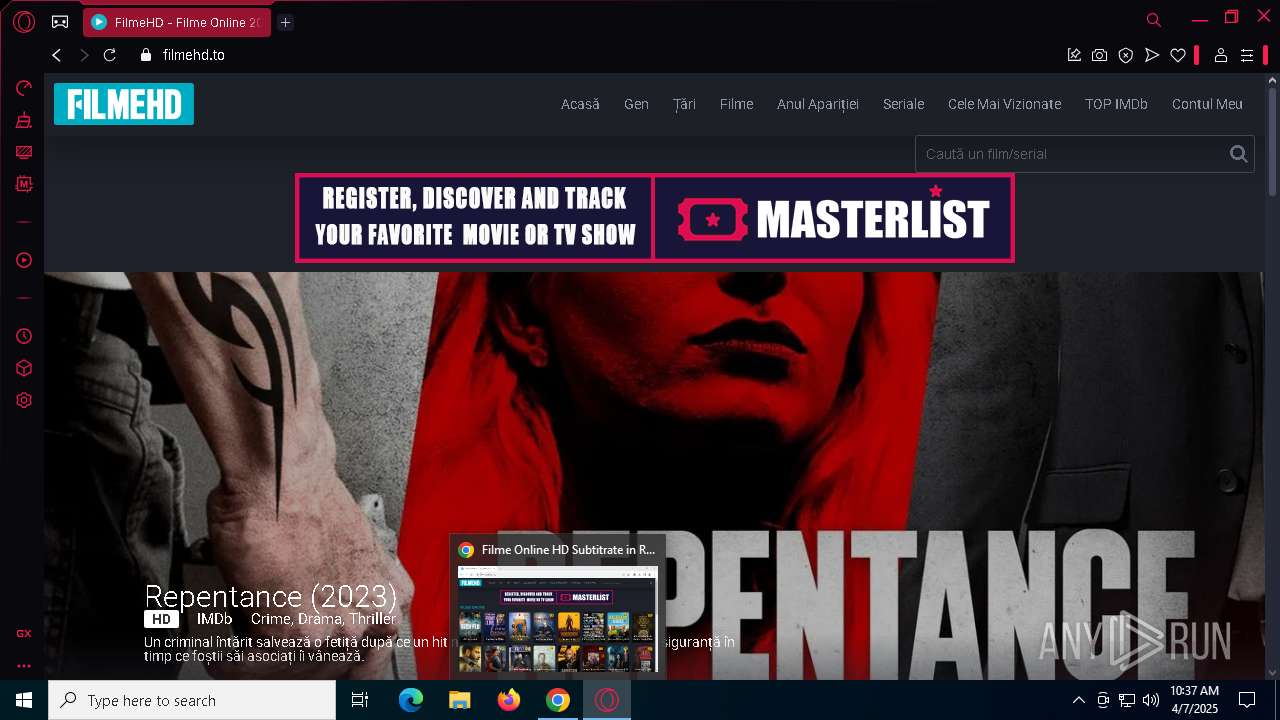Go forward with the forward arrow
Image resolution: width=1280 pixels, height=720 pixels.
84,55
